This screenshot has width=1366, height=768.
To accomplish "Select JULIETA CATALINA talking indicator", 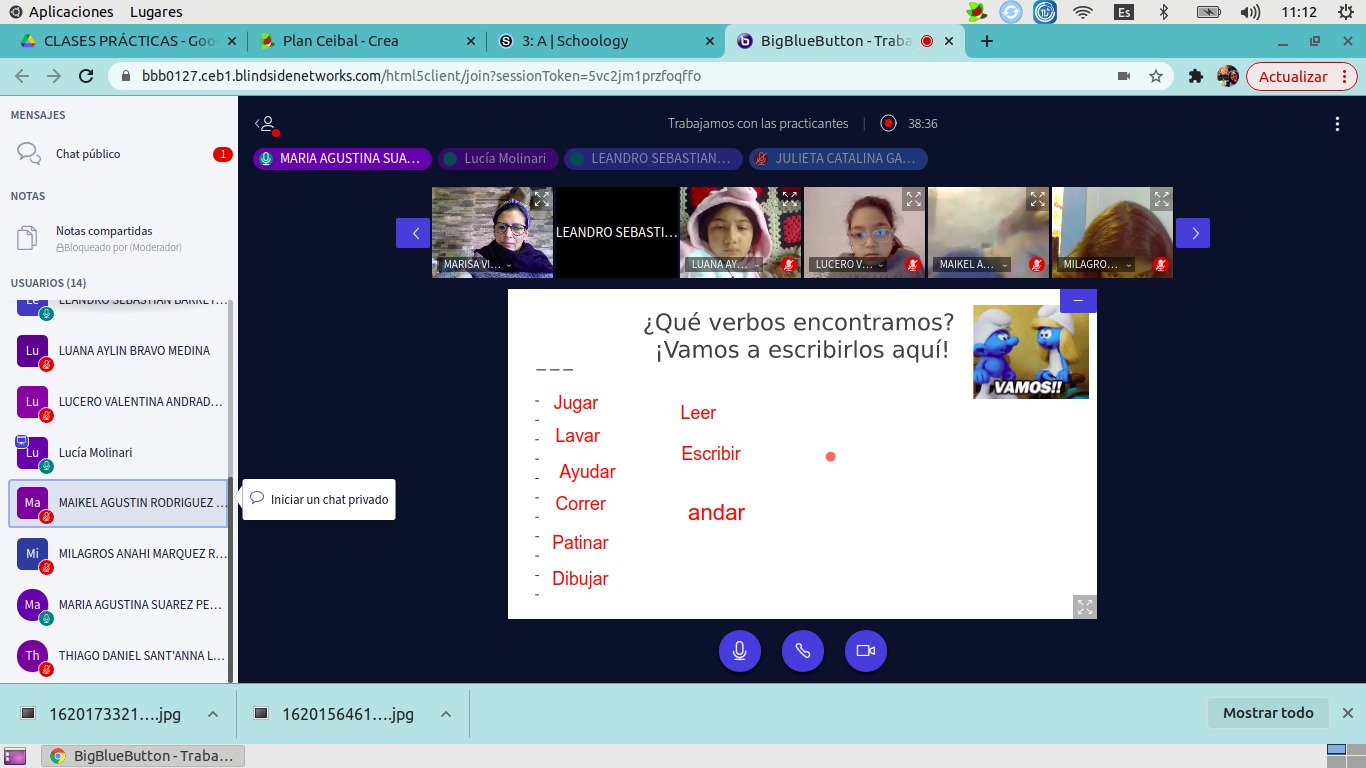I will click(838, 159).
